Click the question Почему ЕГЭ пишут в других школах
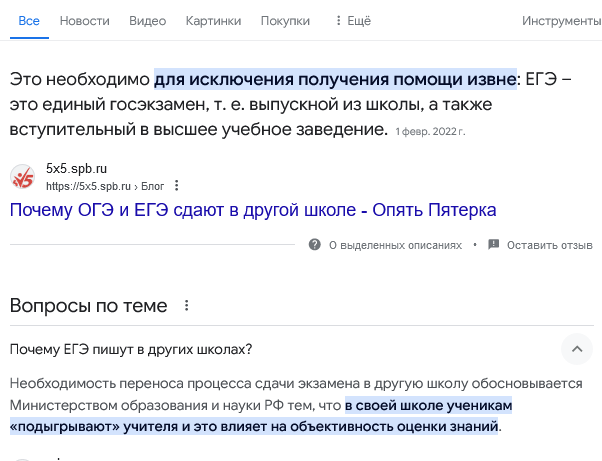The image size is (602, 461). pyautogui.click(x=131, y=349)
